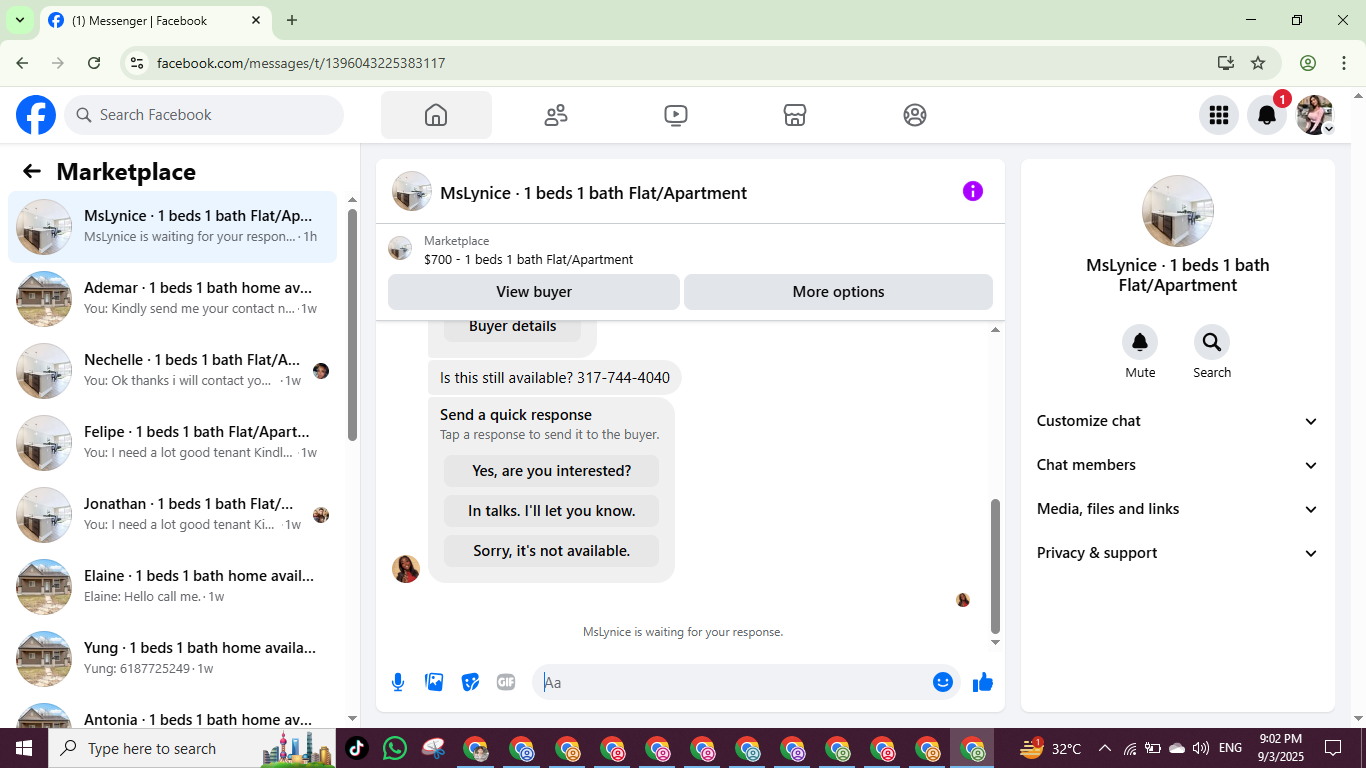Click the Buyer details button

click(x=512, y=327)
